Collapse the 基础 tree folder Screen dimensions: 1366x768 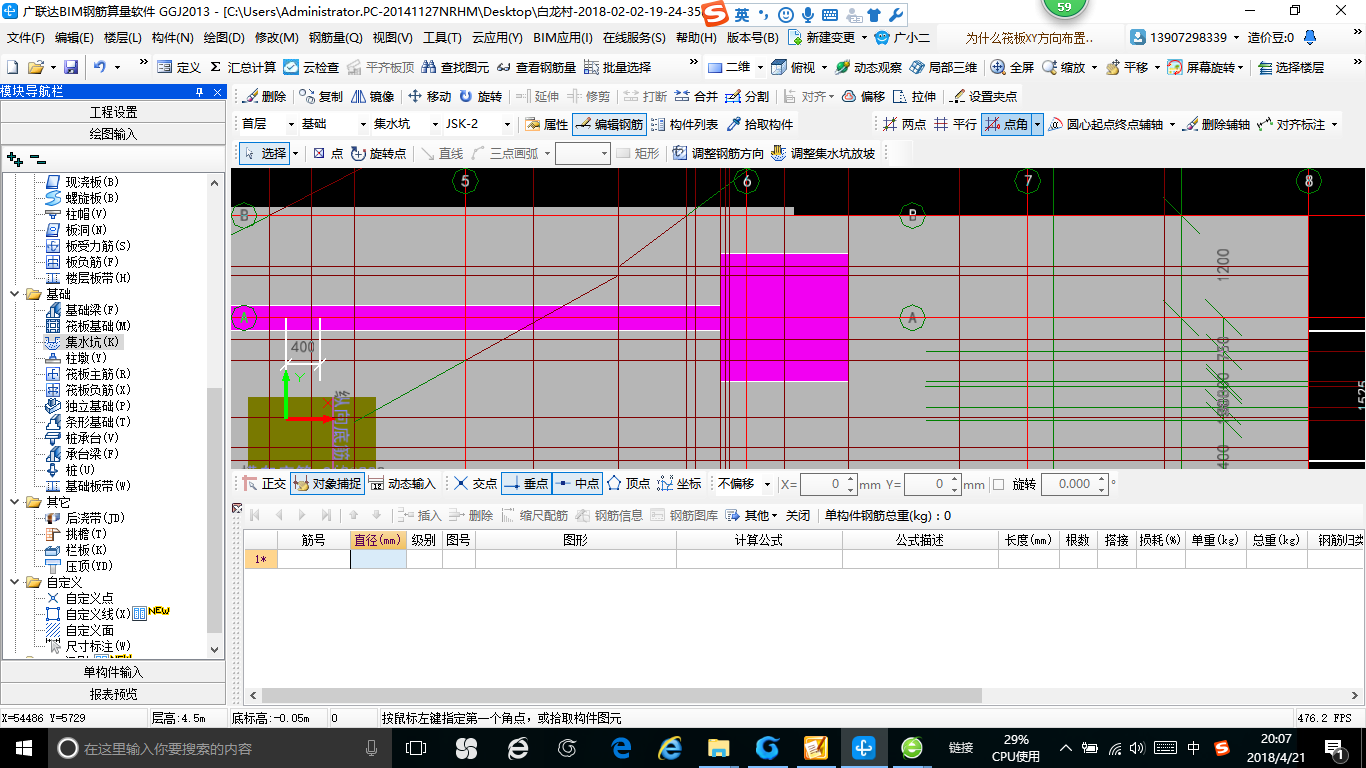14,294
